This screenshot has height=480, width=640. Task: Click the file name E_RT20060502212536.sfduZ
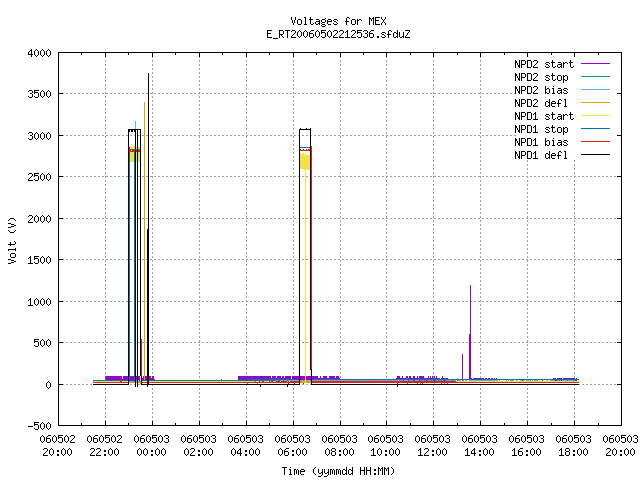point(338,34)
